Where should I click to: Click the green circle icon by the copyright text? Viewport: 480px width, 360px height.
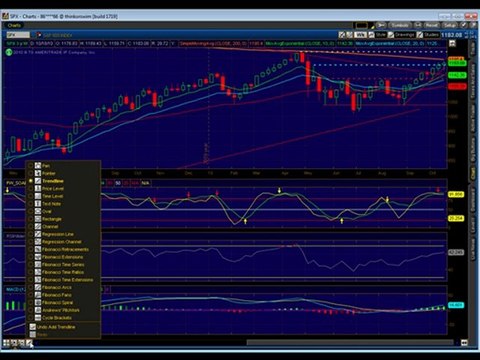pos(9,52)
